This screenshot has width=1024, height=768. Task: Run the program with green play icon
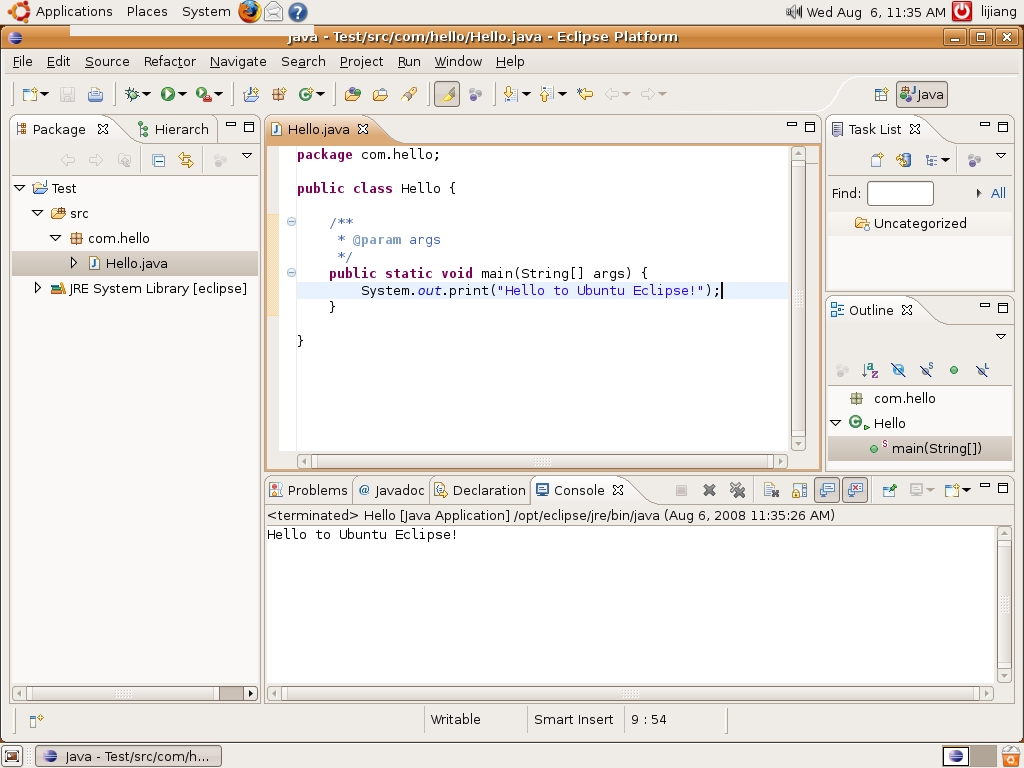click(x=168, y=95)
